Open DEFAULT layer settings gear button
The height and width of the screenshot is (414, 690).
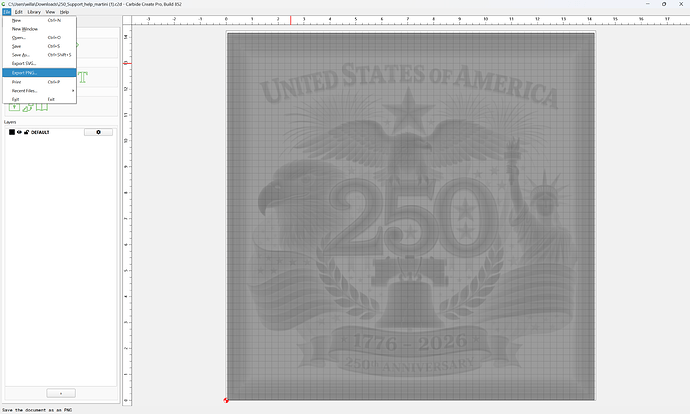pos(98,132)
